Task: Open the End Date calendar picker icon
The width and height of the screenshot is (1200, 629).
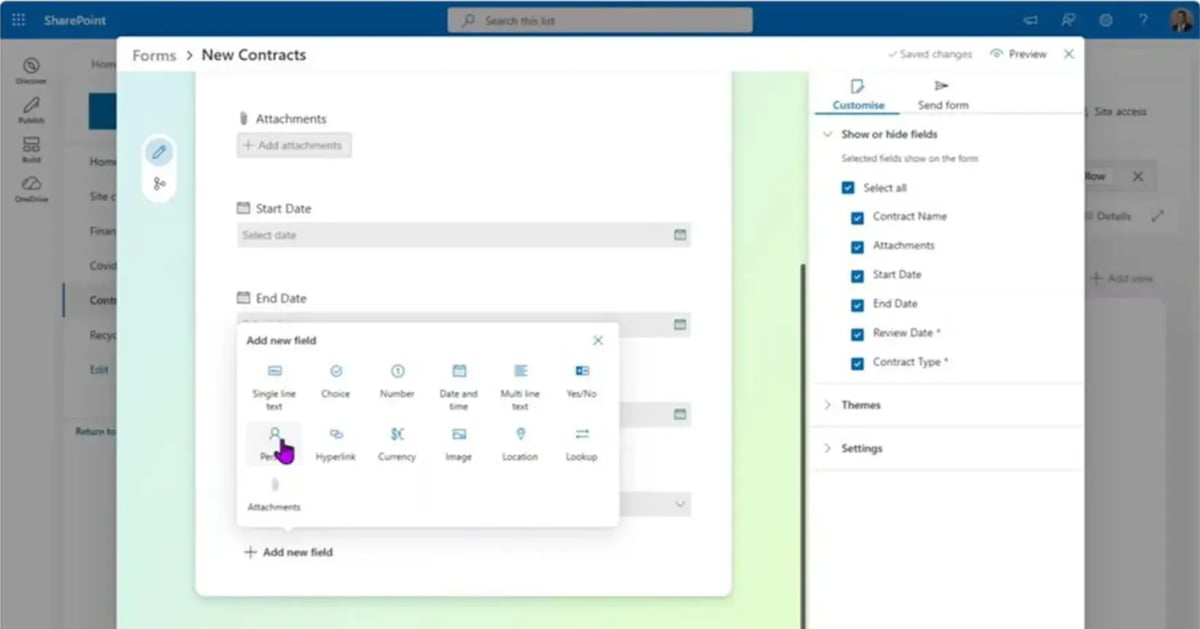Action: pos(680,325)
